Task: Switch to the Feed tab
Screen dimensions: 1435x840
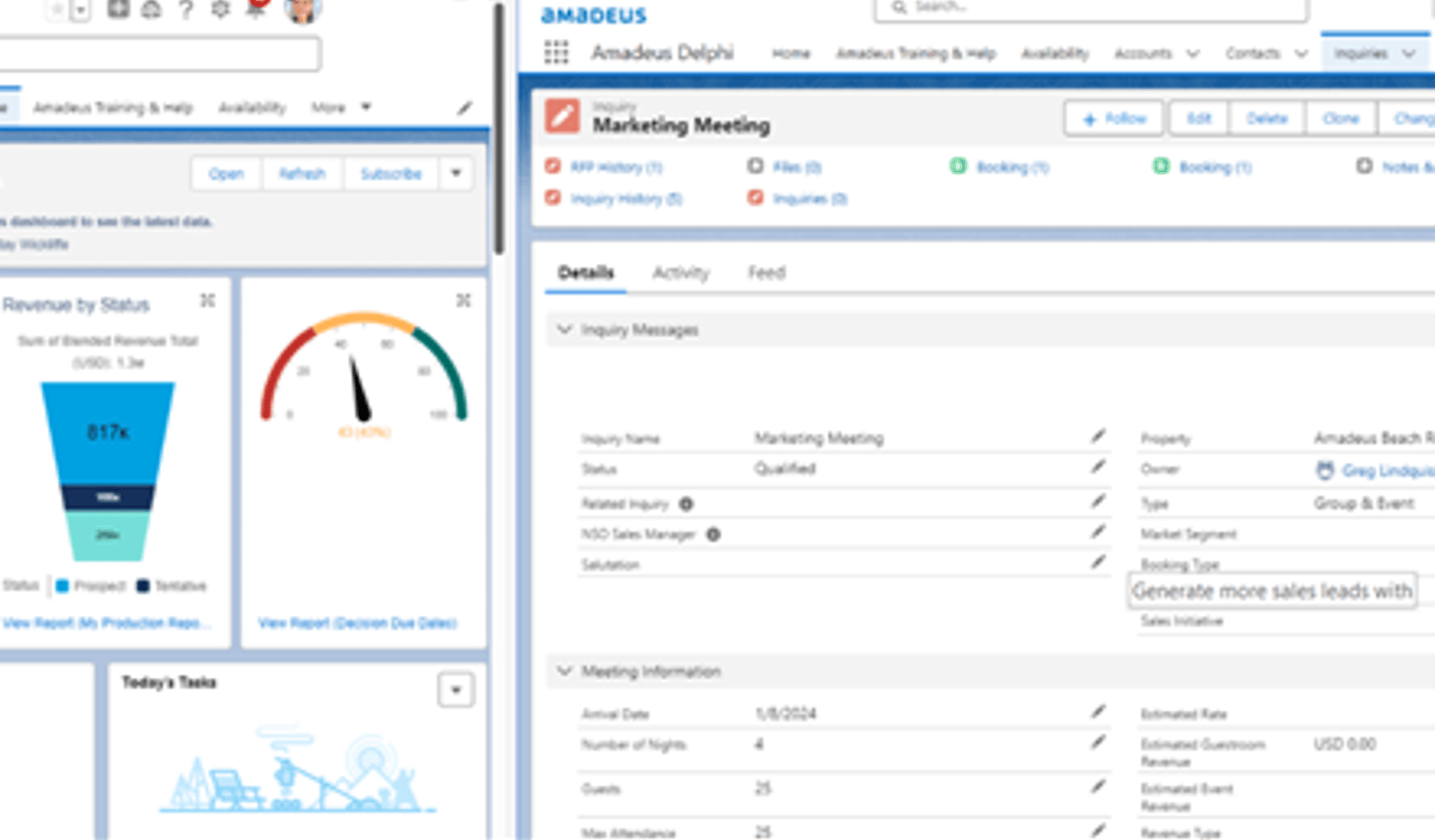Action: click(x=767, y=273)
